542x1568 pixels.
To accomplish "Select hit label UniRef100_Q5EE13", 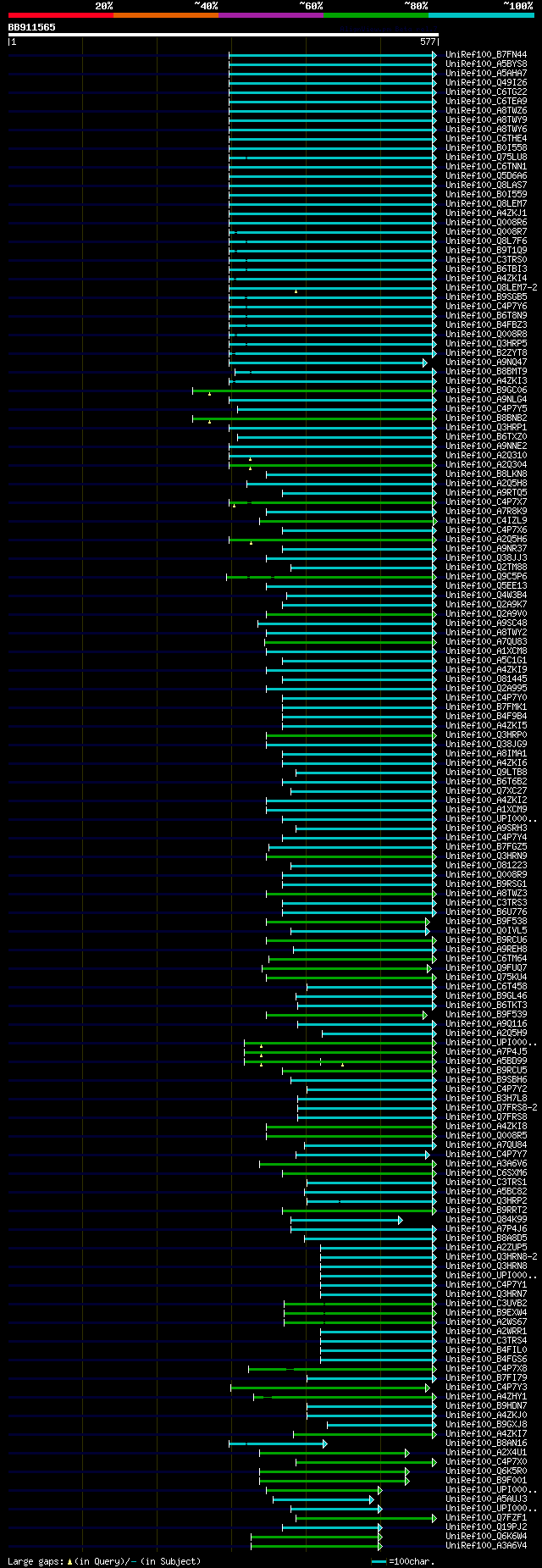I will (486, 586).
